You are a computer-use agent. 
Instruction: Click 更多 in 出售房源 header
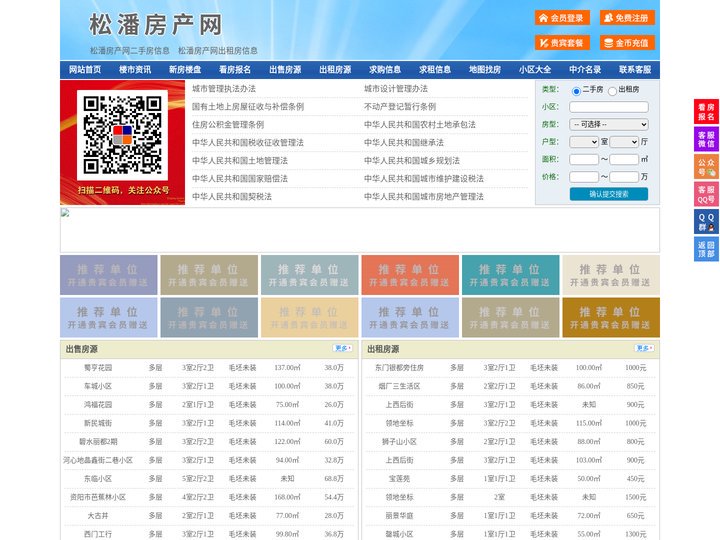coord(343,349)
